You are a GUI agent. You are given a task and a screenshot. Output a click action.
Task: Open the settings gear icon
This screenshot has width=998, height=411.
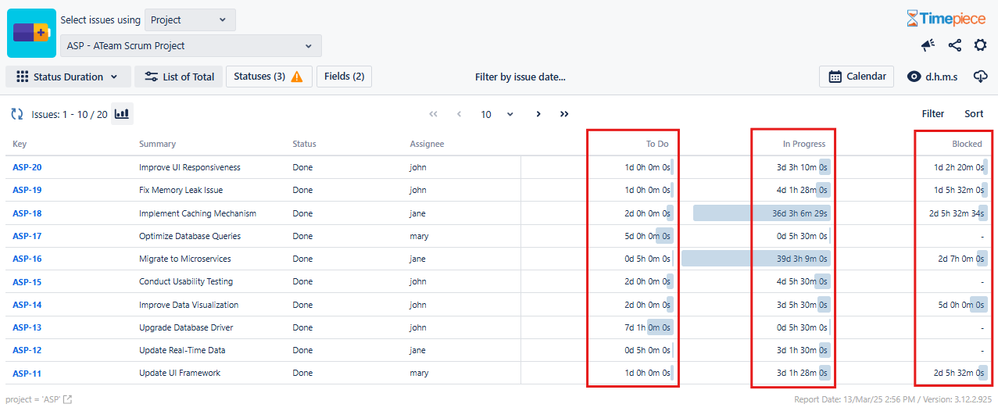[x=980, y=45]
